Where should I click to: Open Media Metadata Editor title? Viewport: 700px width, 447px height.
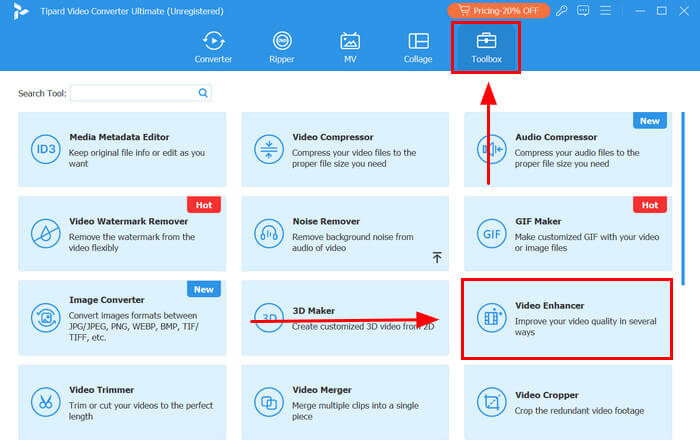(119, 137)
